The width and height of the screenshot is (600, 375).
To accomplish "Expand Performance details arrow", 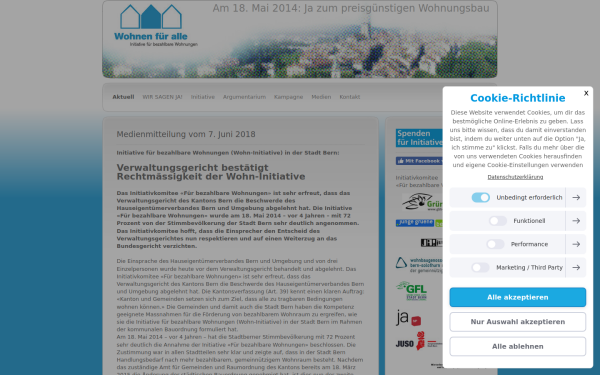I will 576,244.
